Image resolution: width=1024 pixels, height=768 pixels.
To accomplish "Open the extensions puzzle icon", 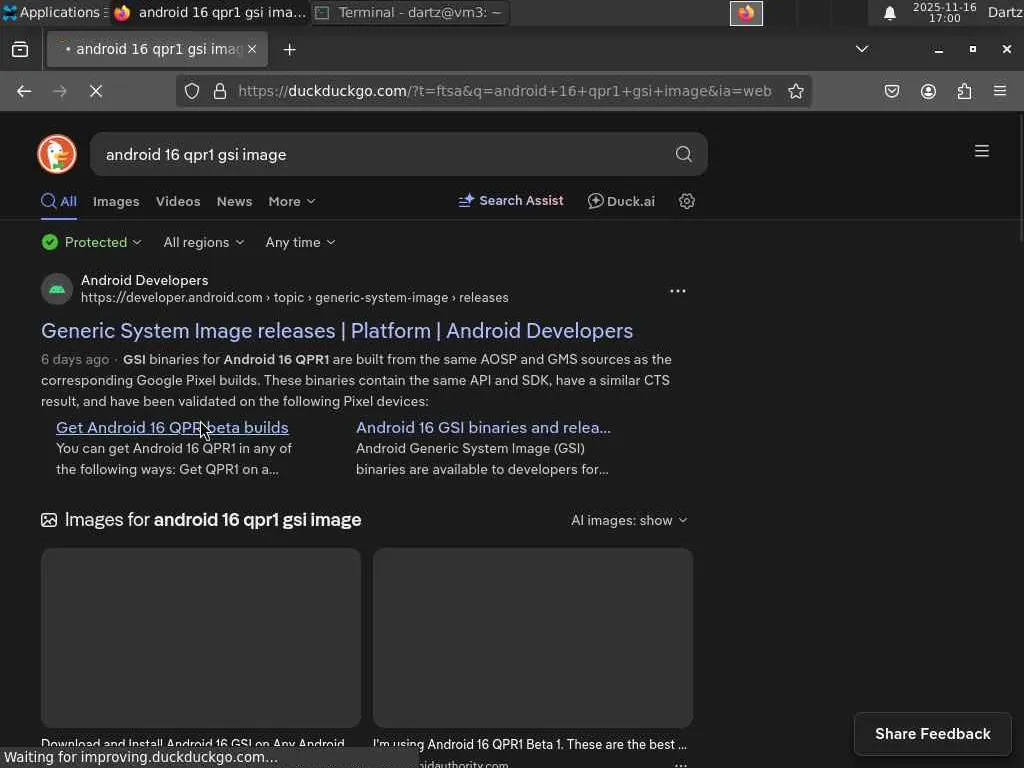I will (x=964, y=91).
